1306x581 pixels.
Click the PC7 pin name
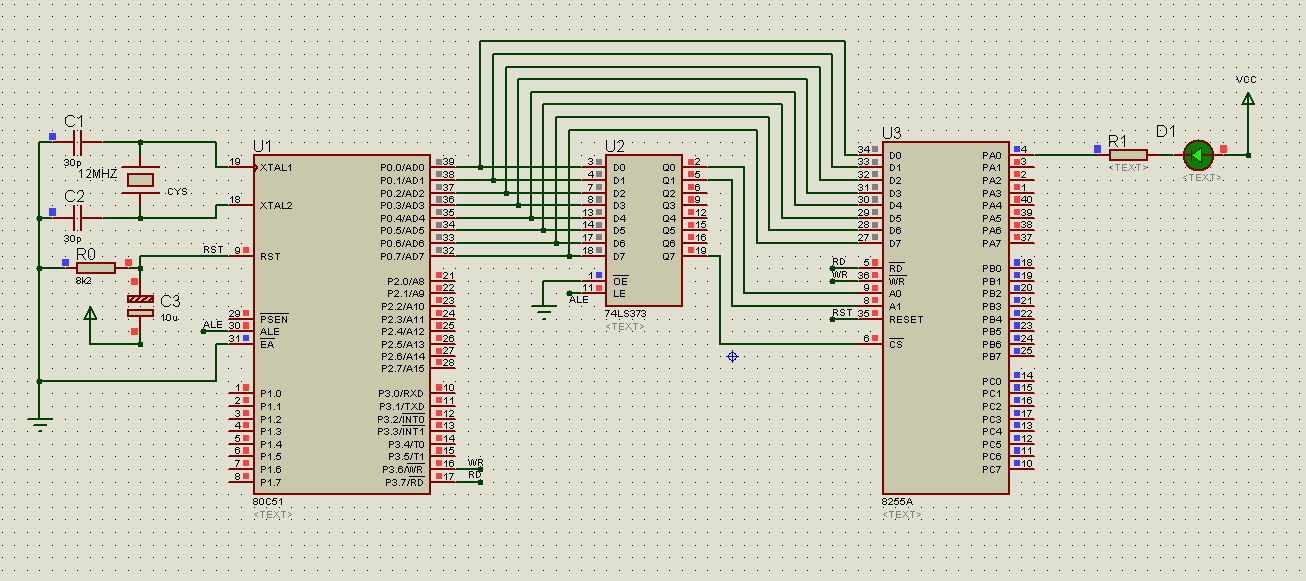pyautogui.click(x=992, y=469)
